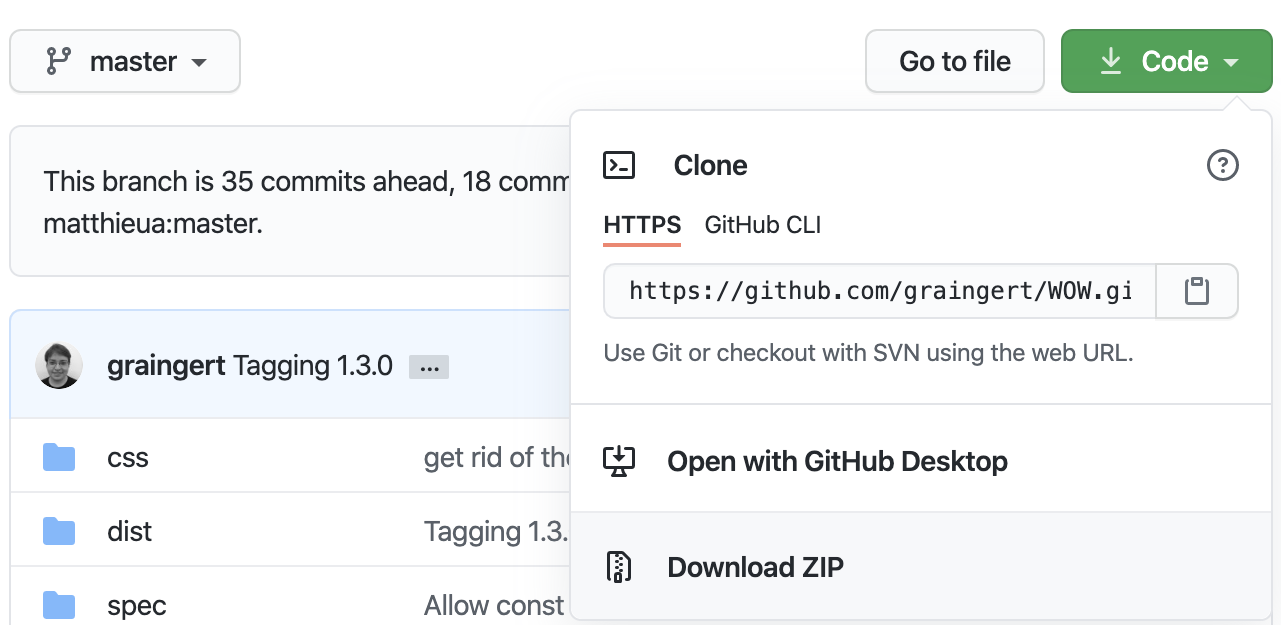Viewport: 1281px width, 625px height.
Task: Open the css folder icon
Action: click(60, 456)
